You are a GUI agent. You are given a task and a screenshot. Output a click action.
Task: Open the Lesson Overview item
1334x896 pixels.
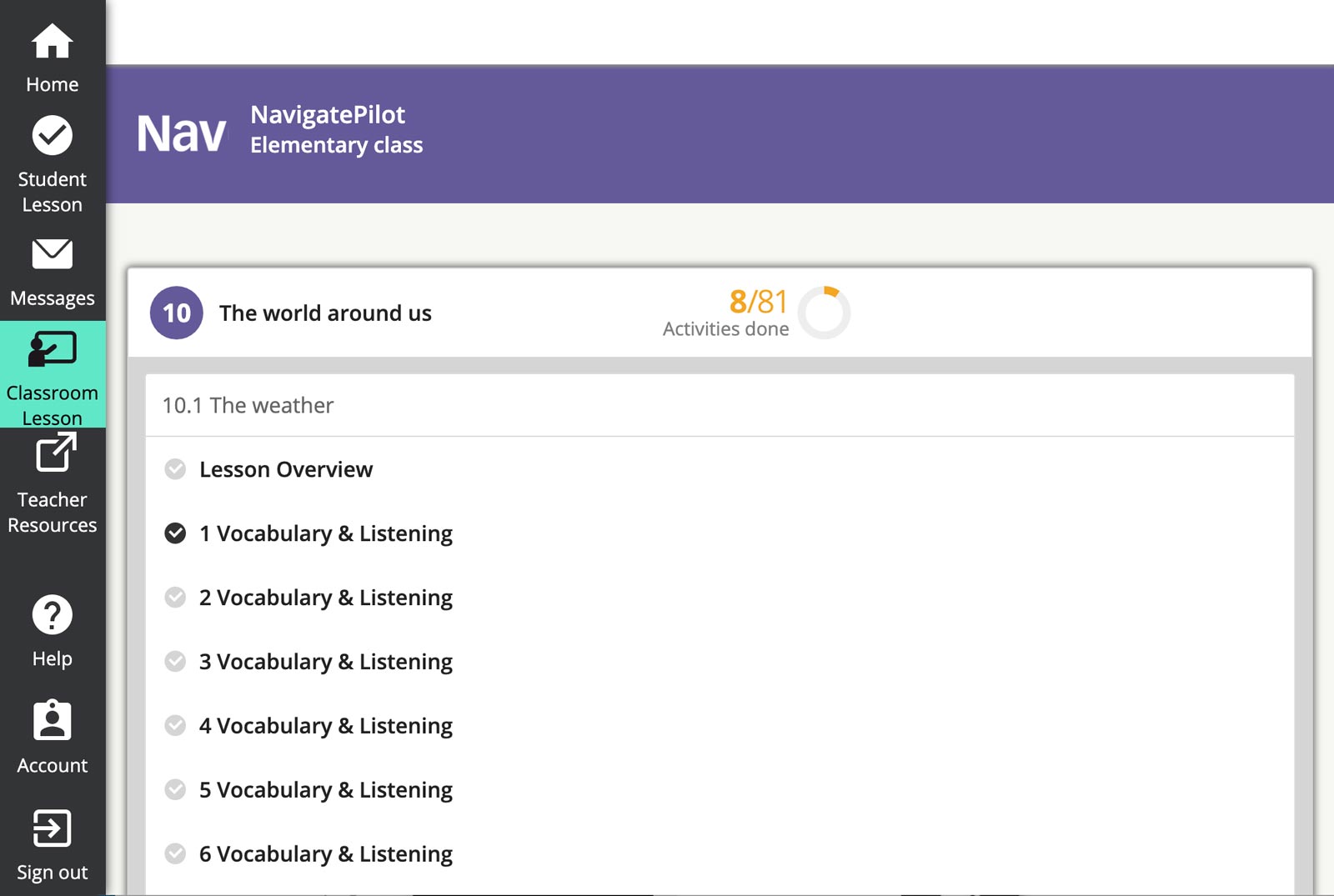pyautogui.click(x=286, y=470)
